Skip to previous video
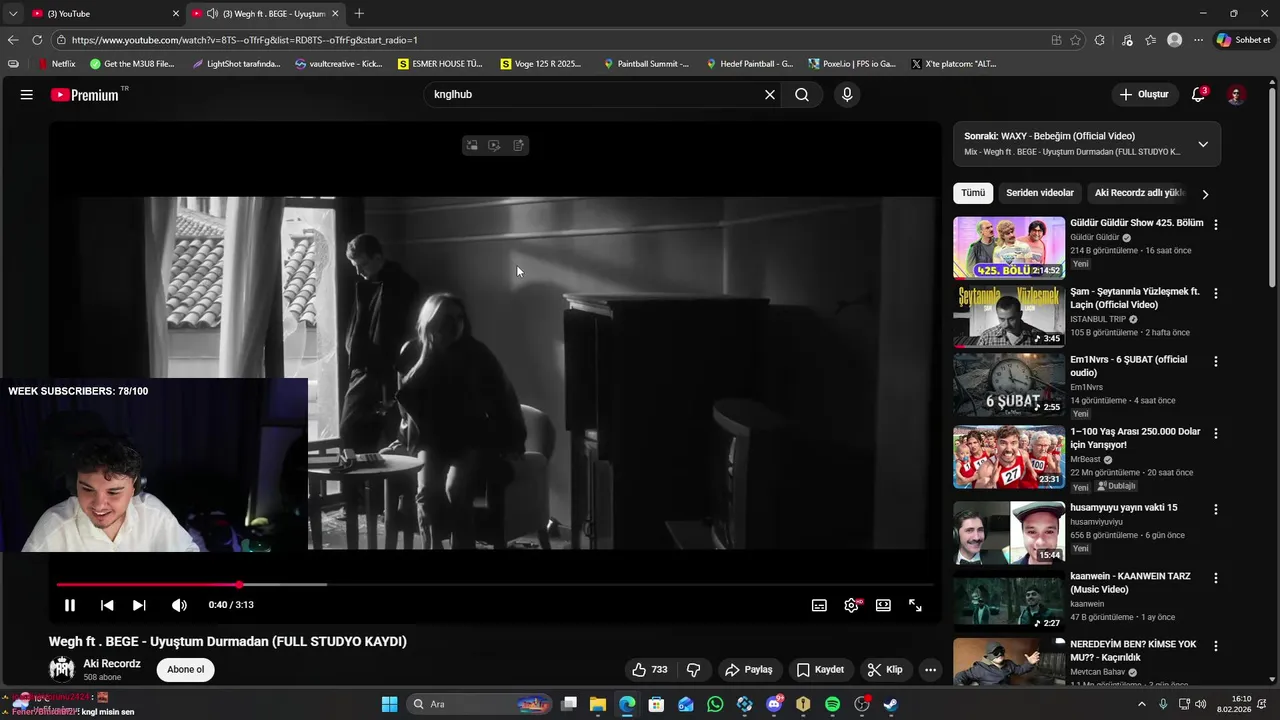Image resolution: width=1280 pixels, height=720 pixels. tap(107, 605)
